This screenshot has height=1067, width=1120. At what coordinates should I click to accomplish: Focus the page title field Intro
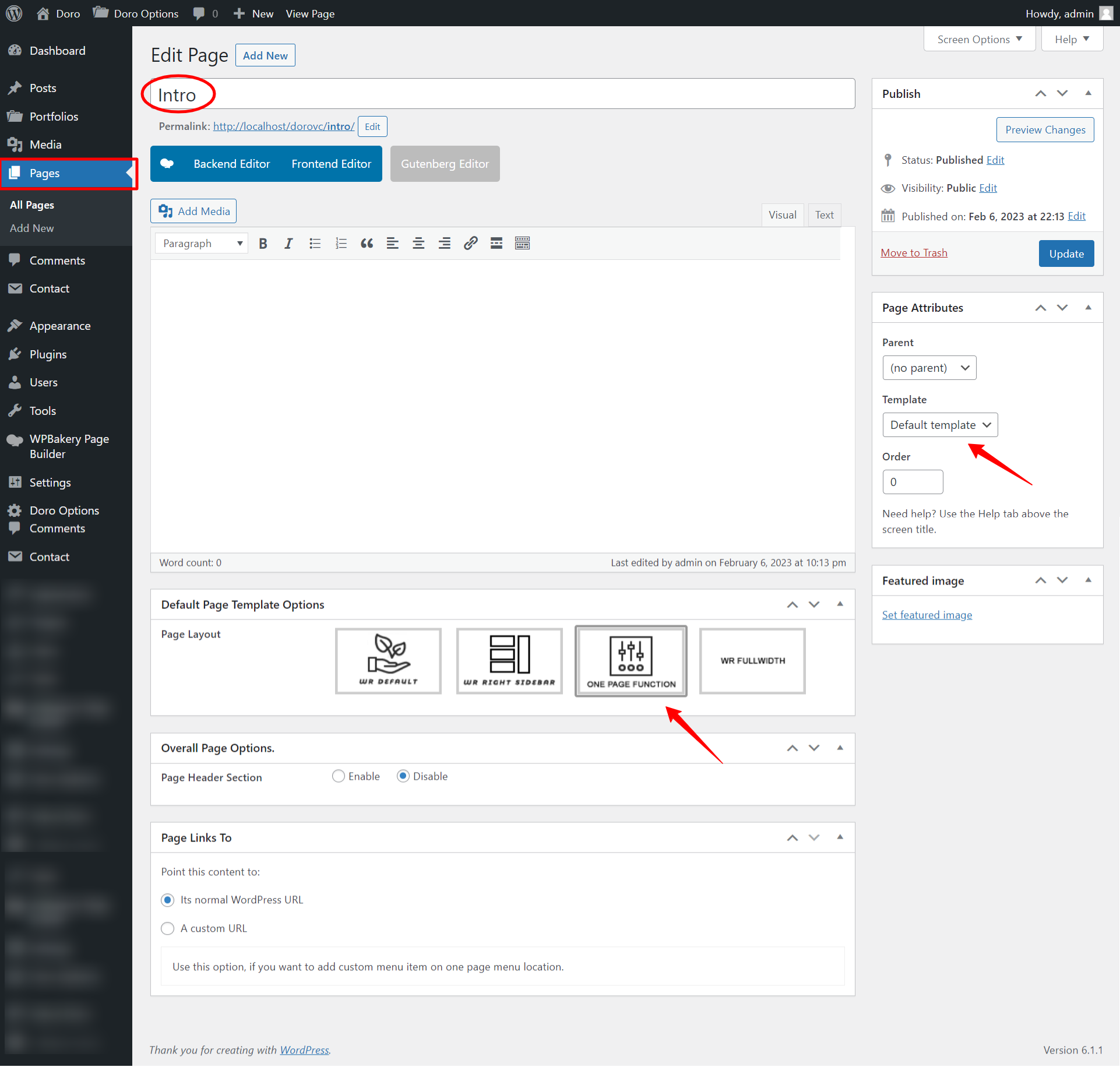point(502,94)
